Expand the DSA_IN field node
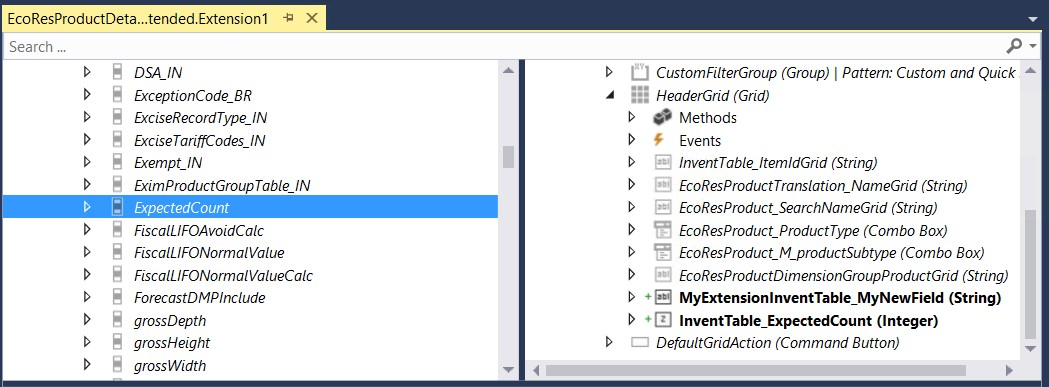This screenshot has width=1049, height=387. (x=86, y=72)
